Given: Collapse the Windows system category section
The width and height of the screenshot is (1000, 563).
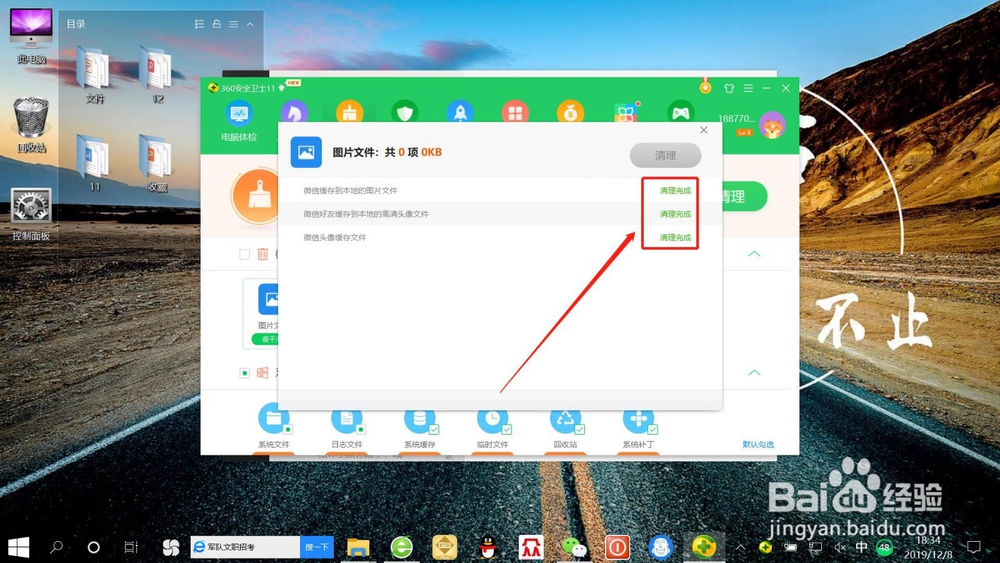Looking at the screenshot, I should click(754, 372).
